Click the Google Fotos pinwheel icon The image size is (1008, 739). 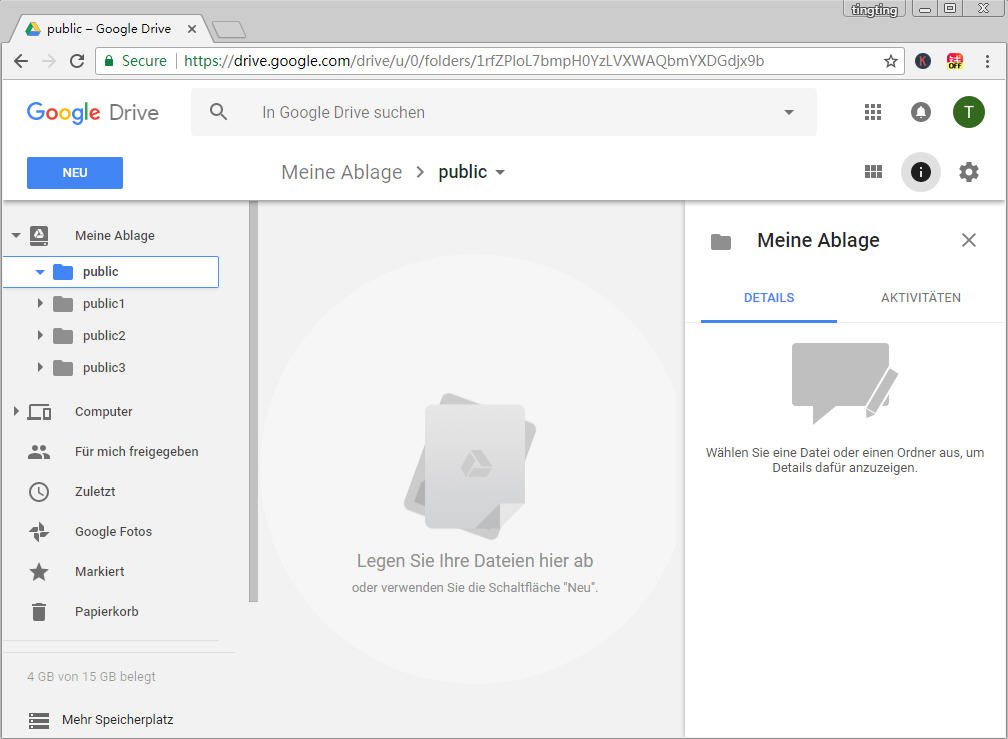39,531
